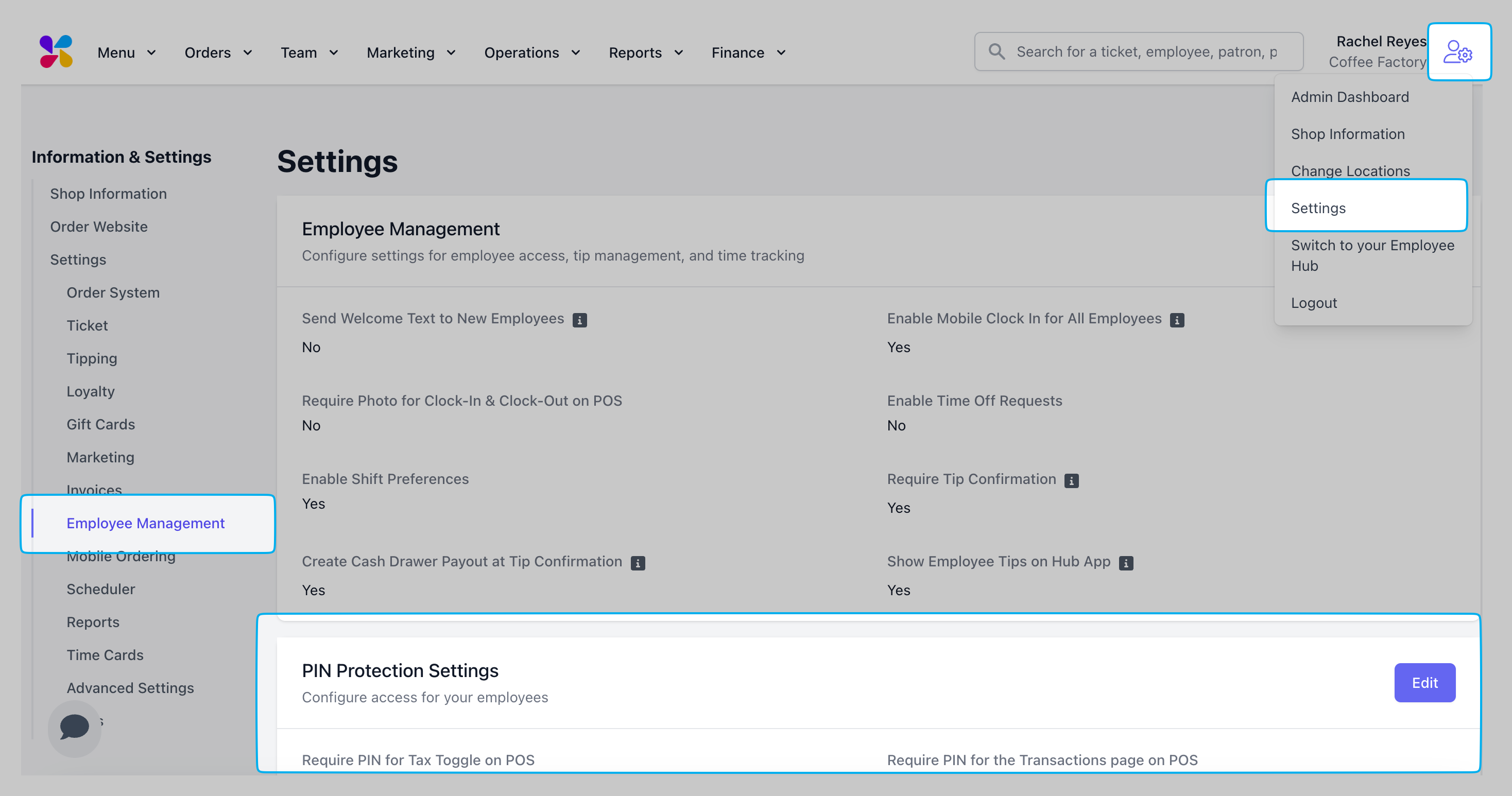Screen dimensions: 1512x796
Task: Click info icon next to Send Welcome Text
Action: click(579, 320)
